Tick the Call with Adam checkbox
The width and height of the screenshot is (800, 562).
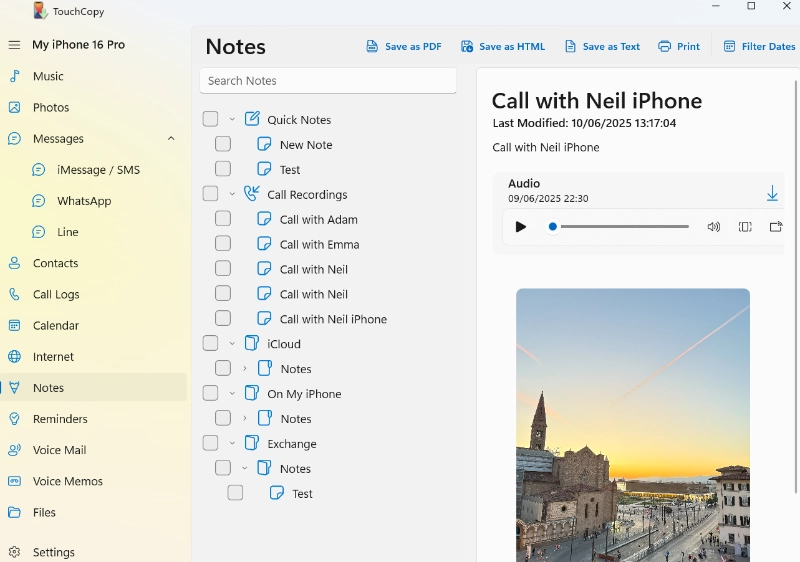[222, 218]
